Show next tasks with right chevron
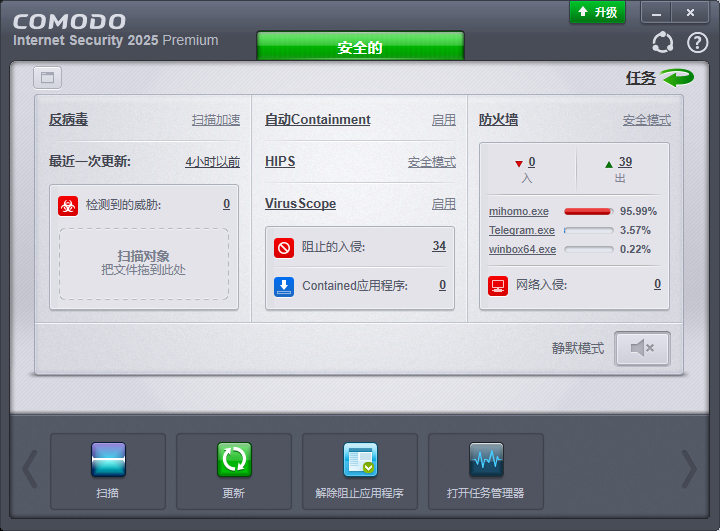Viewport: 720px width, 531px height. coord(689,469)
